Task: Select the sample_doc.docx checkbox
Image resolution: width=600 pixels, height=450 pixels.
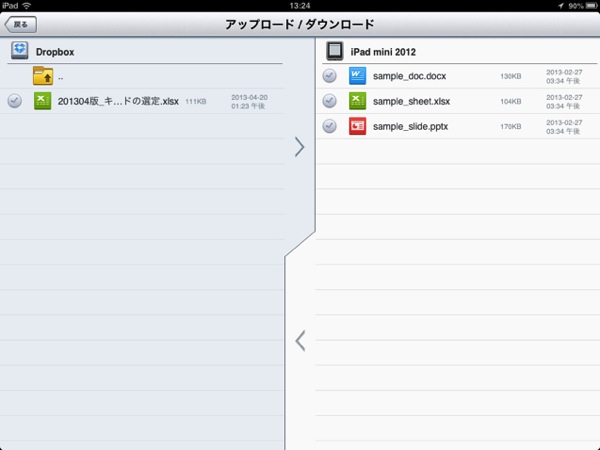Action: tap(329, 76)
